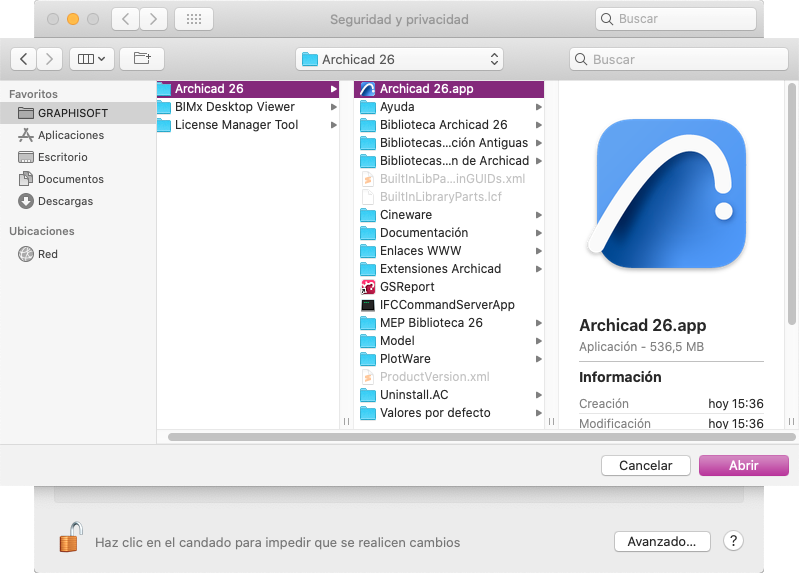The height and width of the screenshot is (573, 799).
Task: Click the preview pane vertical scrollbar
Action: pyautogui.click(x=791, y=204)
